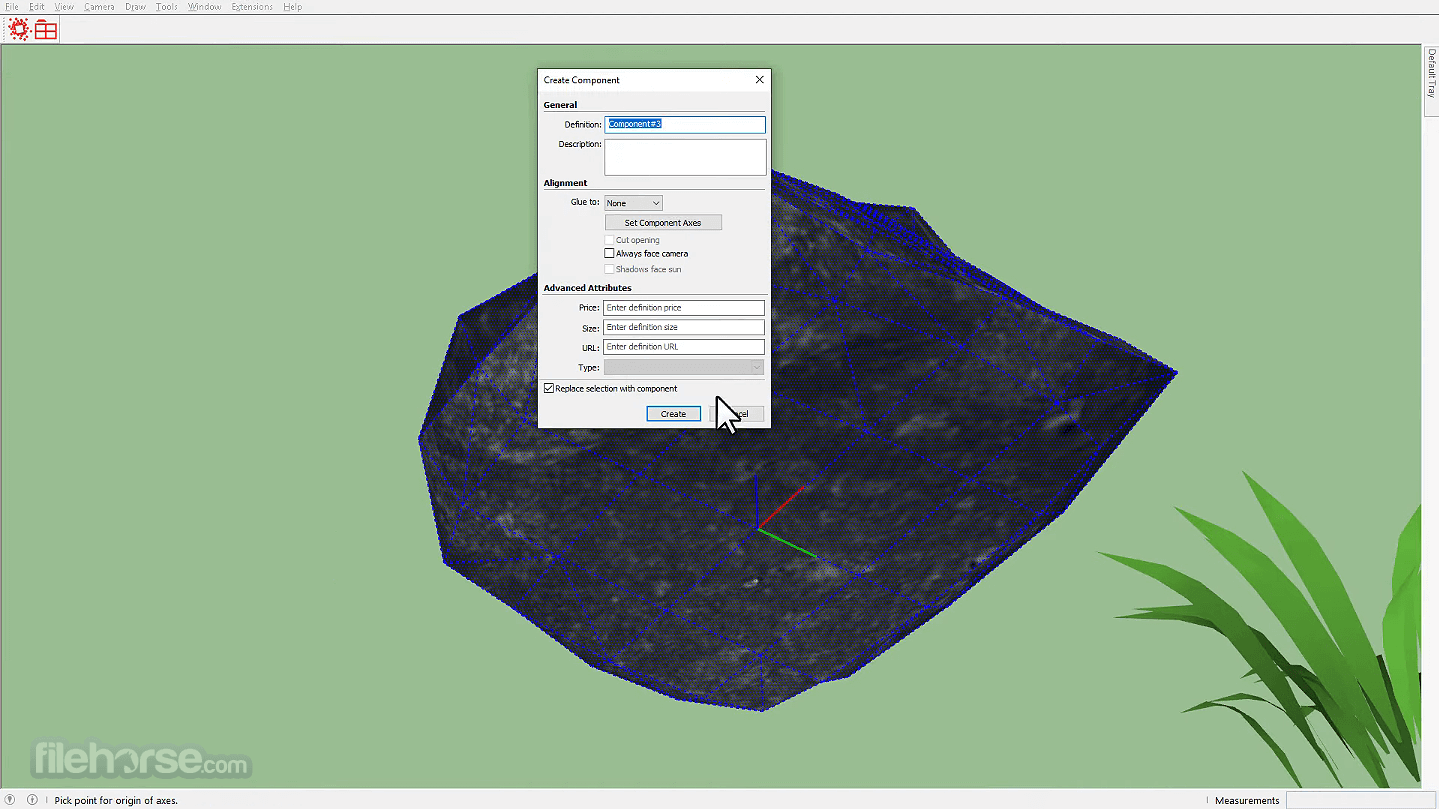Click the "Pick point for origin of axes." status text
The image size is (1439, 809).
click(116, 800)
